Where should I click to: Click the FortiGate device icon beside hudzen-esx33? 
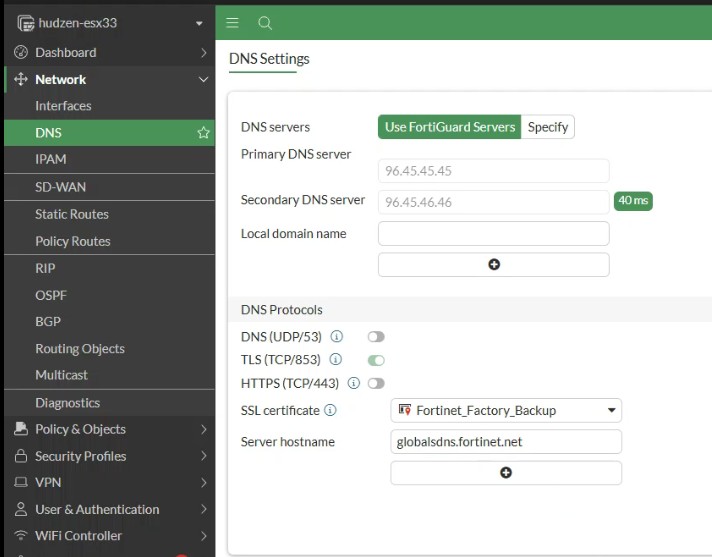(25, 23)
